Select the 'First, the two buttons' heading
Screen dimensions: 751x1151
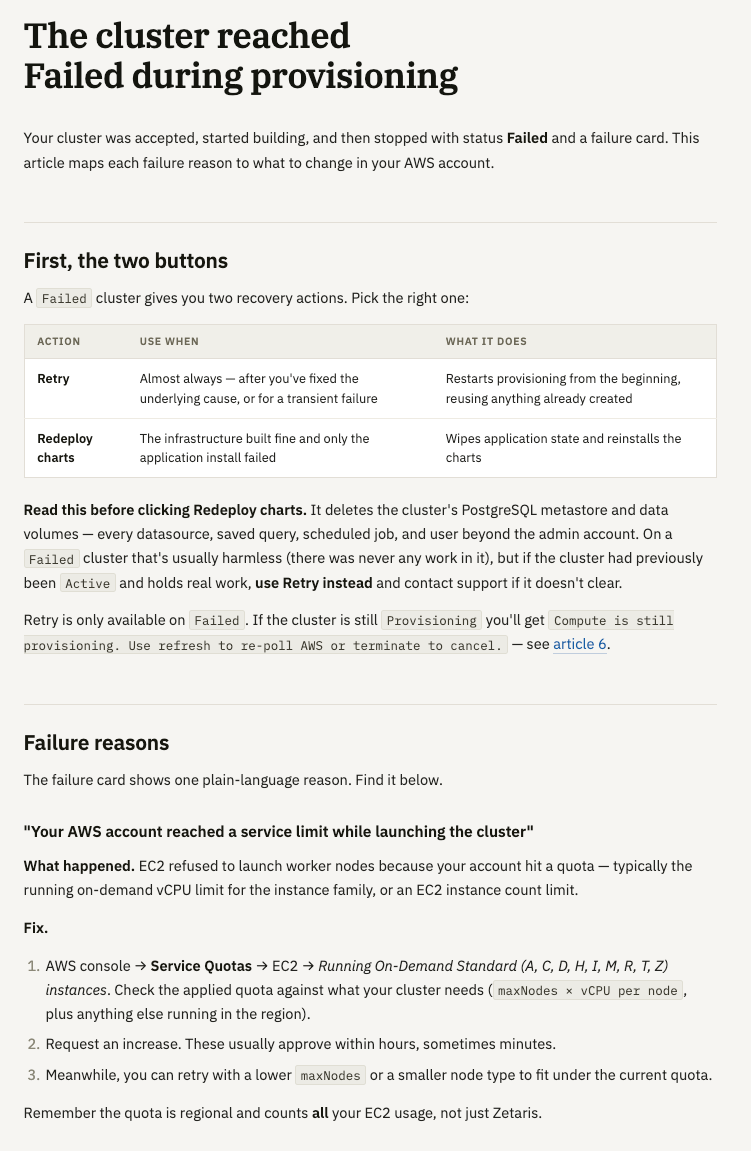[126, 261]
